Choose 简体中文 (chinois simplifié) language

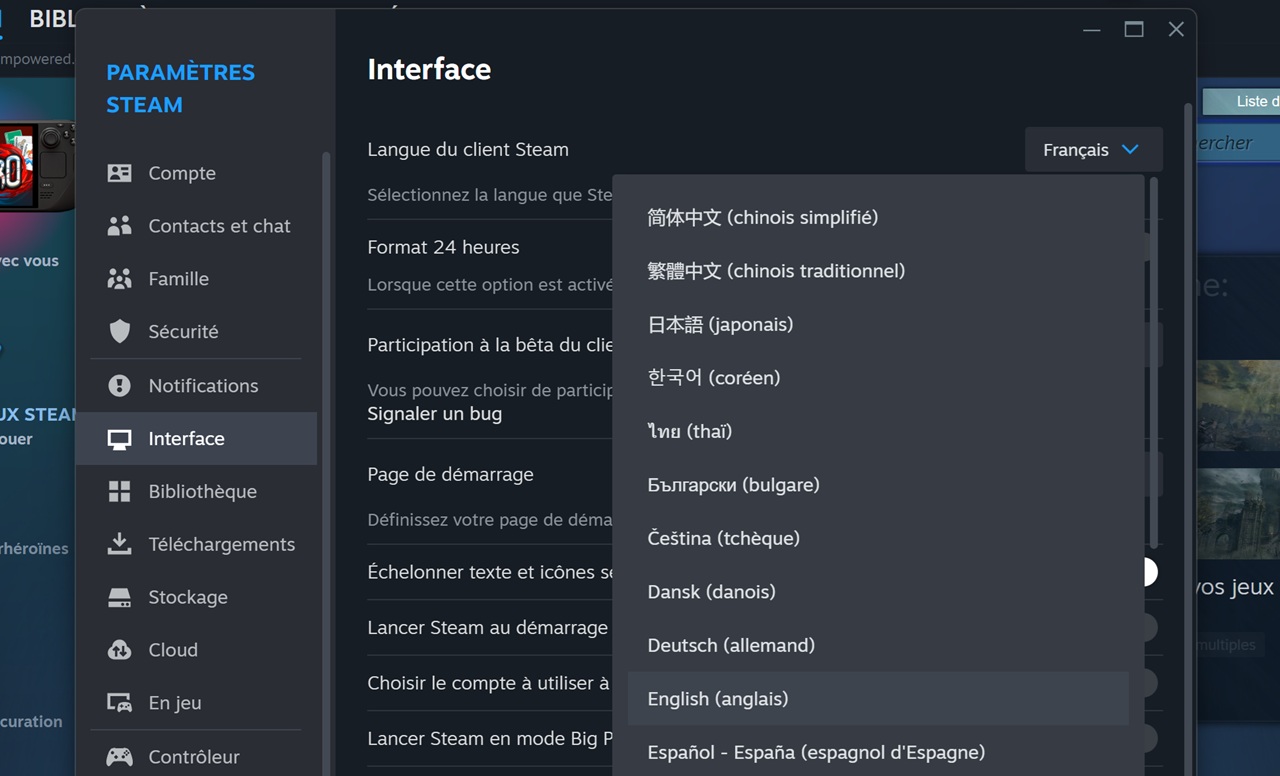pos(878,217)
